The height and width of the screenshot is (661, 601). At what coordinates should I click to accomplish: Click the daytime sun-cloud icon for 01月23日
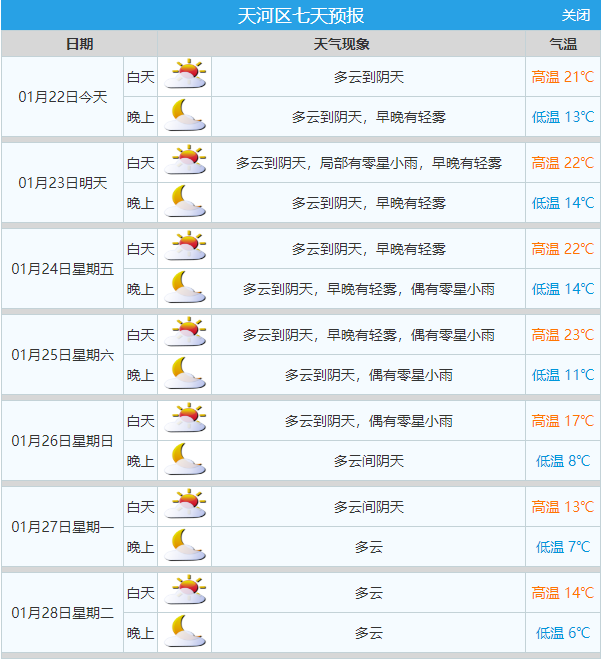click(x=185, y=162)
